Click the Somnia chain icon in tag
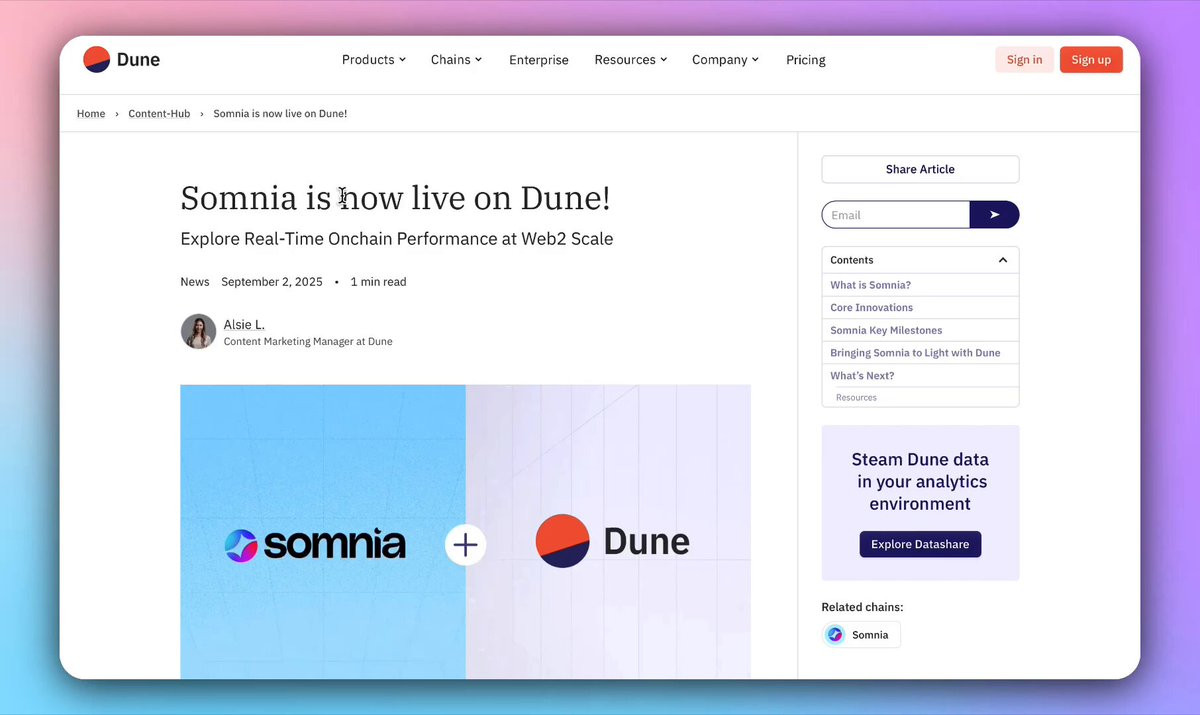The height and width of the screenshot is (715, 1200). point(835,635)
